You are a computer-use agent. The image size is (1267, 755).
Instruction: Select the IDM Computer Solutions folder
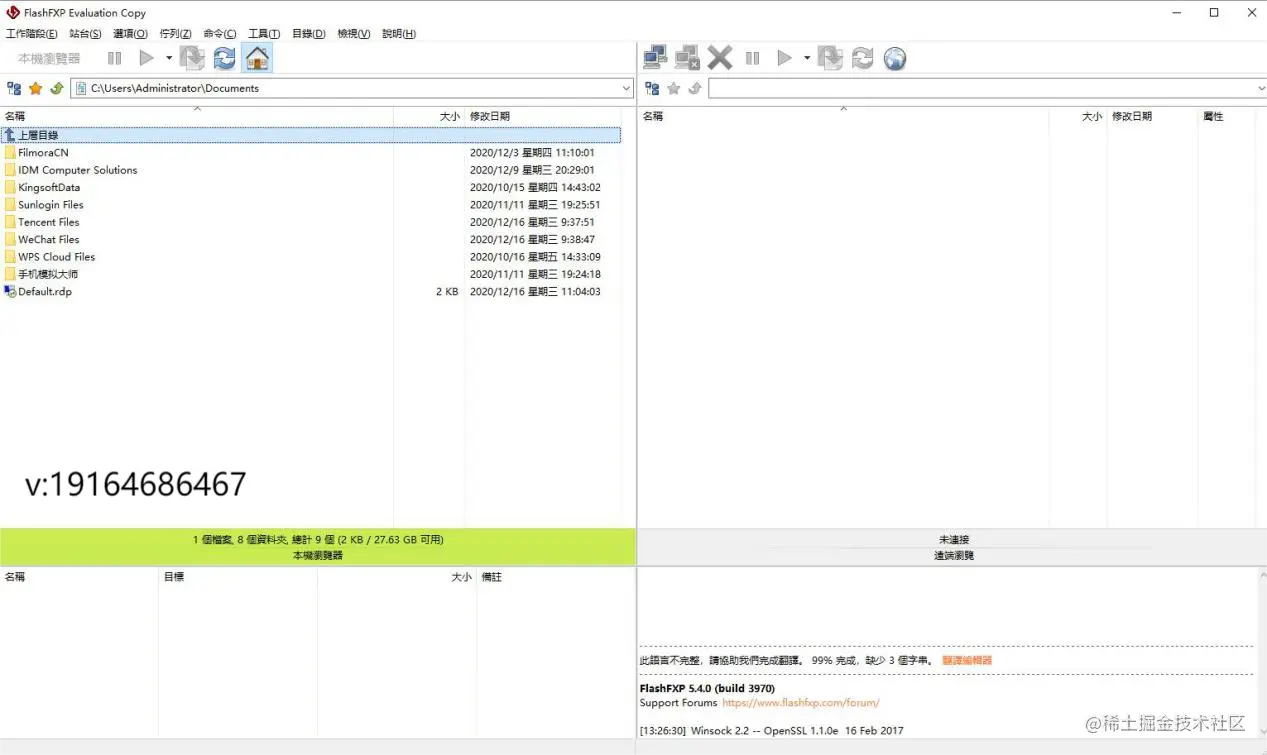coord(77,170)
